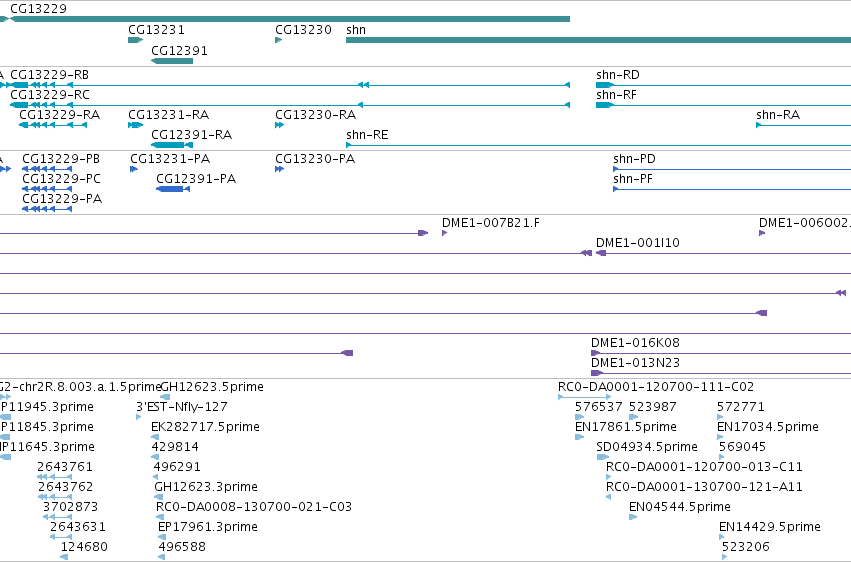
Task: Select the CG13230-RA transcript arrows
Action: click(280, 125)
